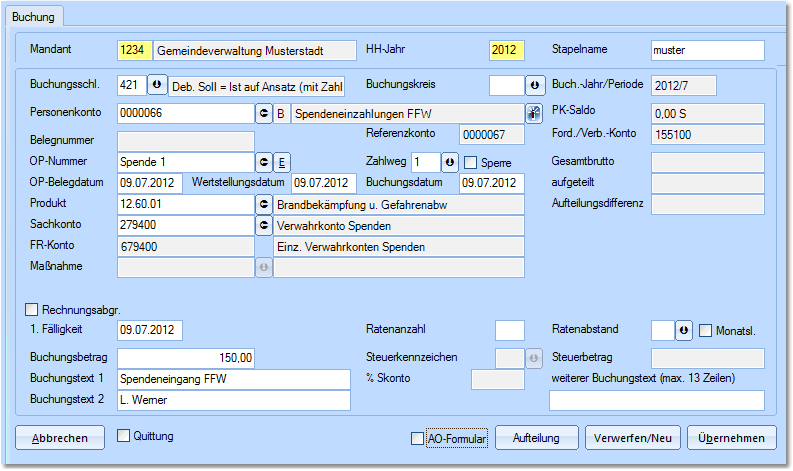Toggle the Quittung checkbox
The image size is (793, 471).
pos(124,436)
